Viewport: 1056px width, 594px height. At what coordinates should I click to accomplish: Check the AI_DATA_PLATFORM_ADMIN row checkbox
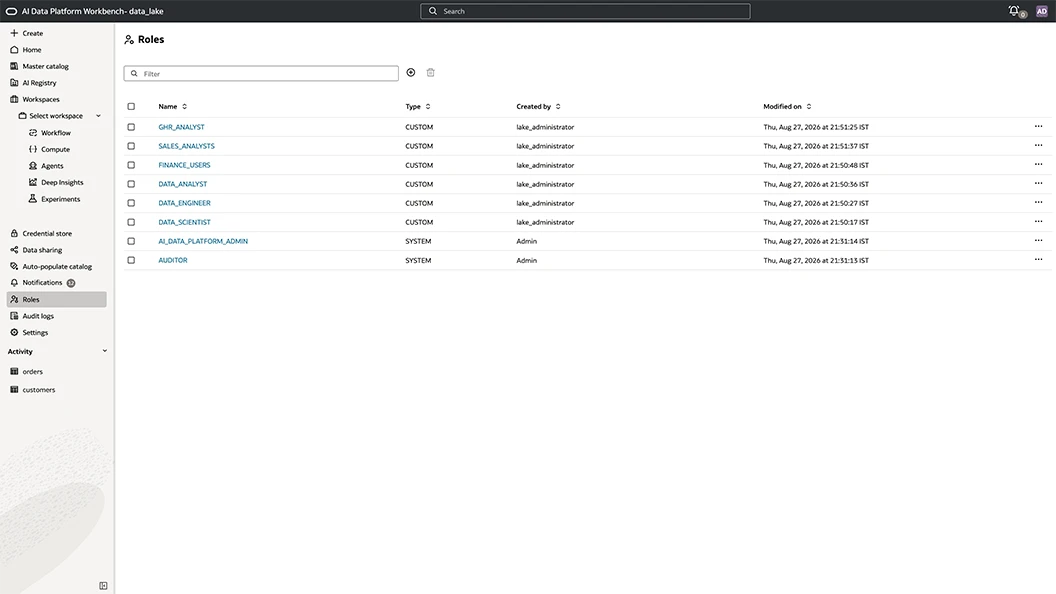click(x=131, y=241)
